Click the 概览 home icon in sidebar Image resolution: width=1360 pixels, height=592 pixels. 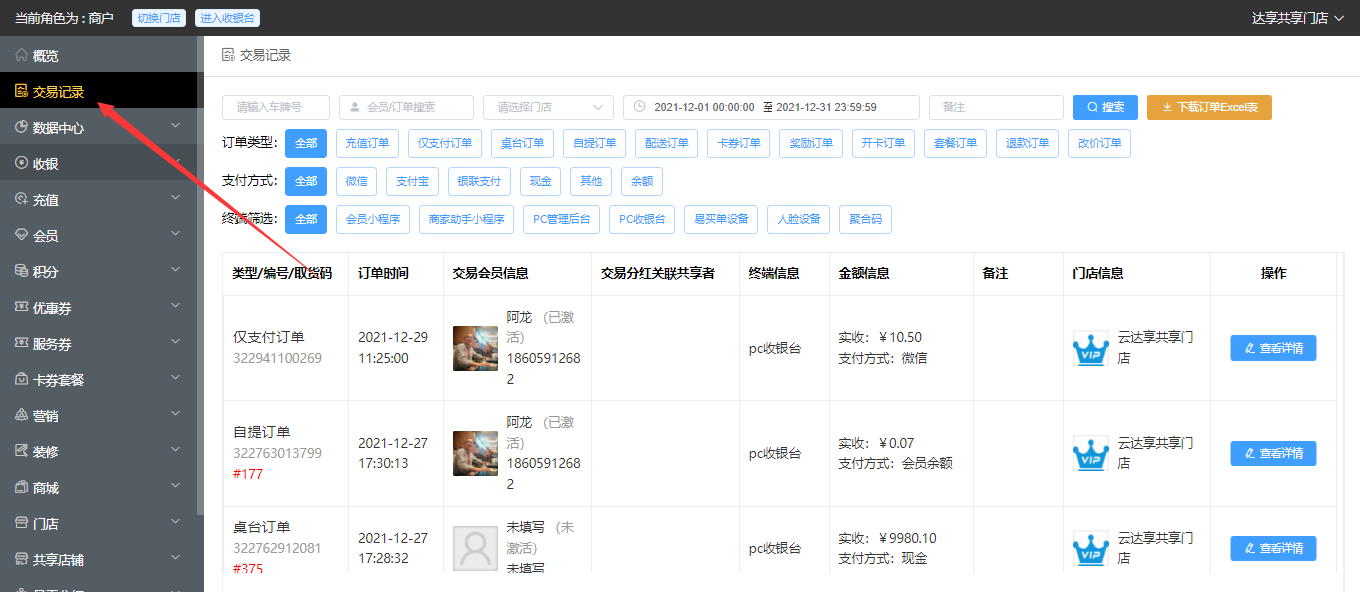21,55
